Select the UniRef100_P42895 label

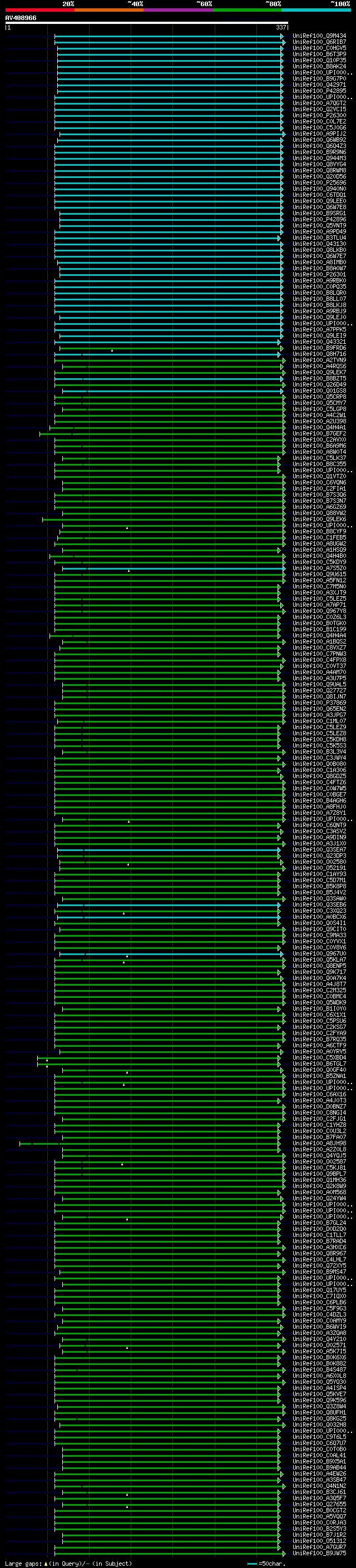point(319,91)
